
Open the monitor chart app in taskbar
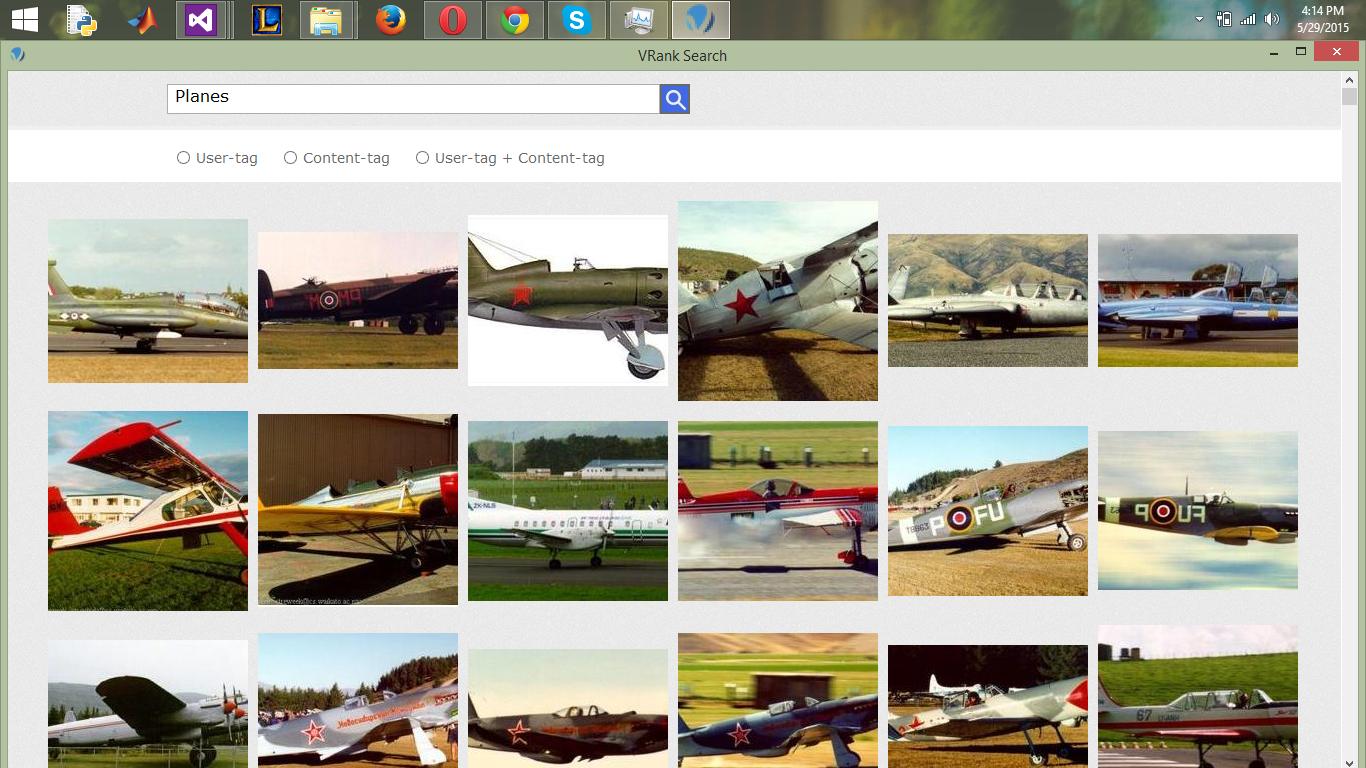pyautogui.click(x=638, y=20)
